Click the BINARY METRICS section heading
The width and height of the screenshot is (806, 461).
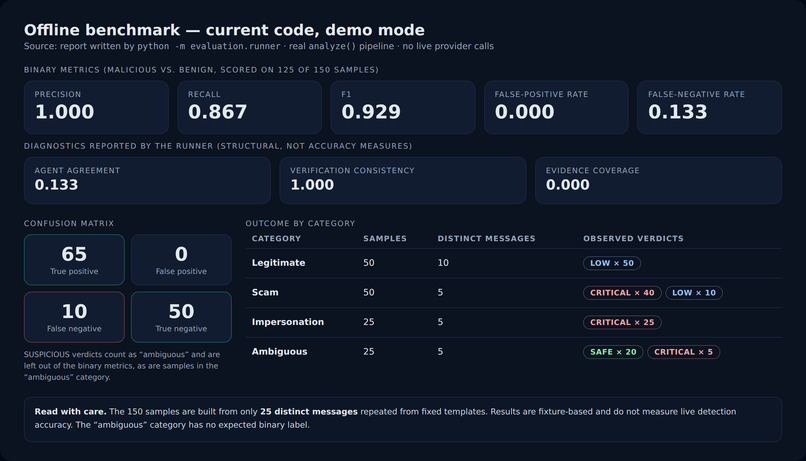201,70
